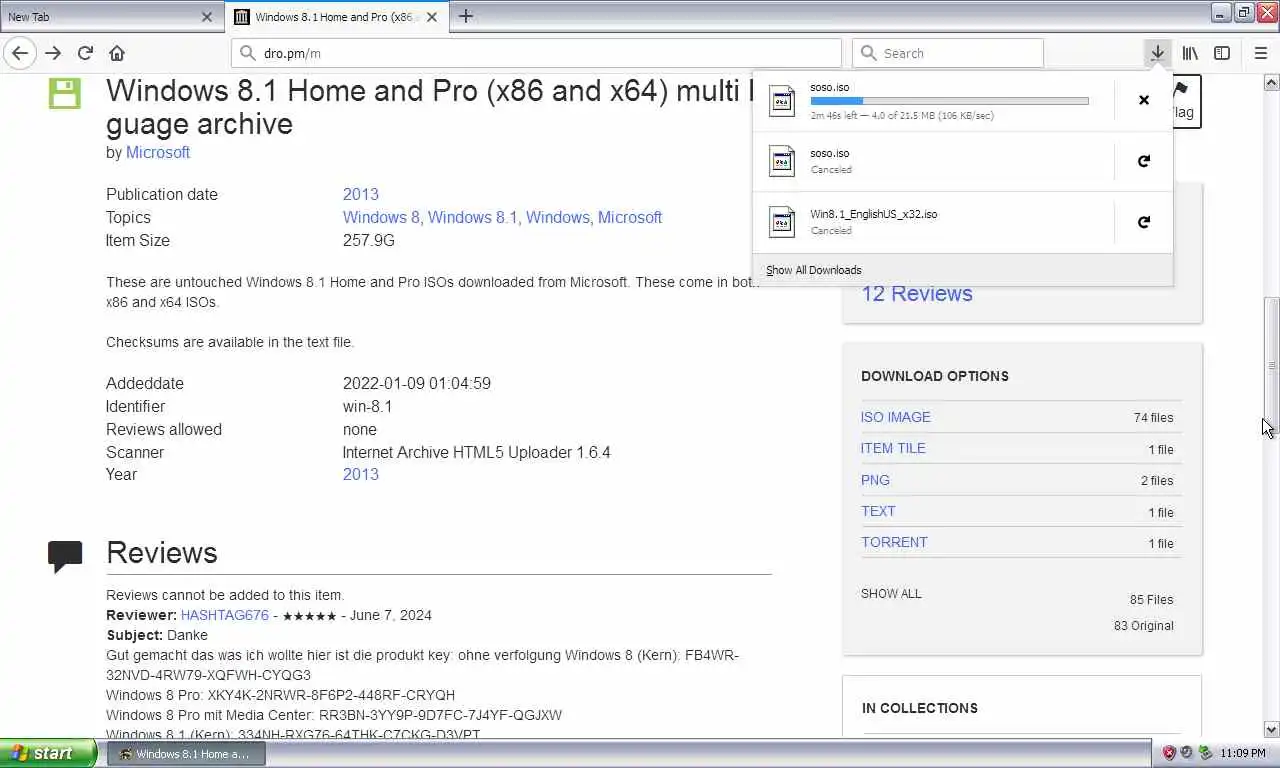Close the New Tab tab

click(207, 17)
